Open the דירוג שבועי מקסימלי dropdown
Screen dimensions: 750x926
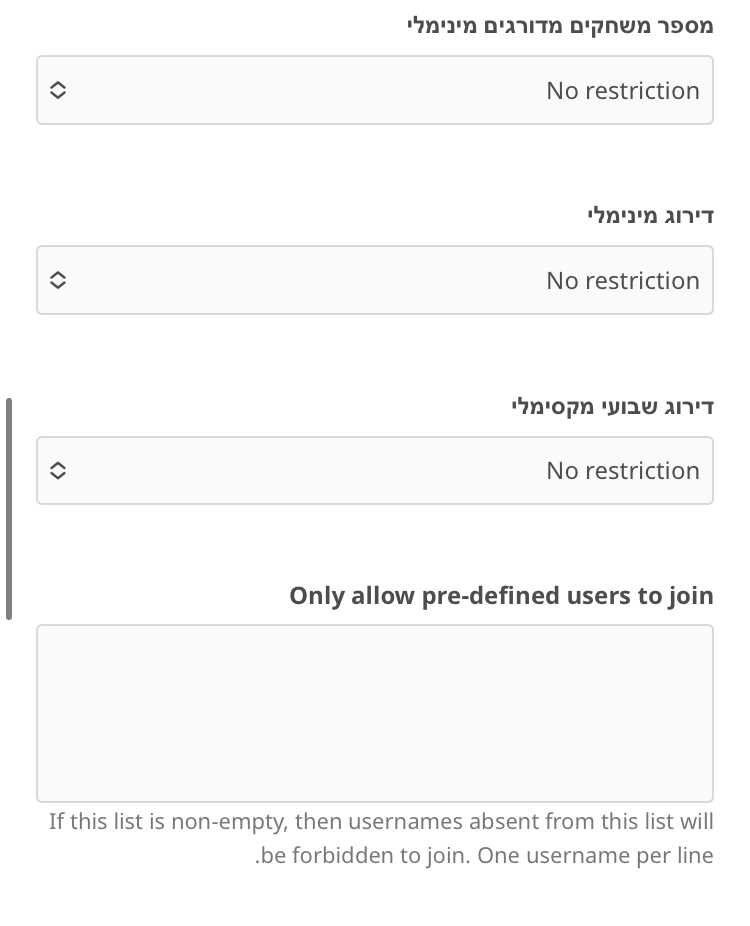375,470
